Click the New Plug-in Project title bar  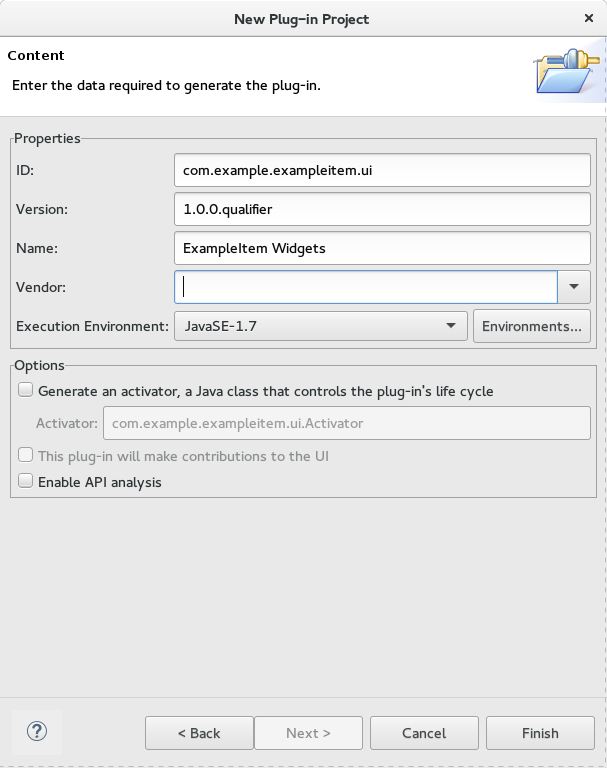pyautogui.click(x=301, y=19)
